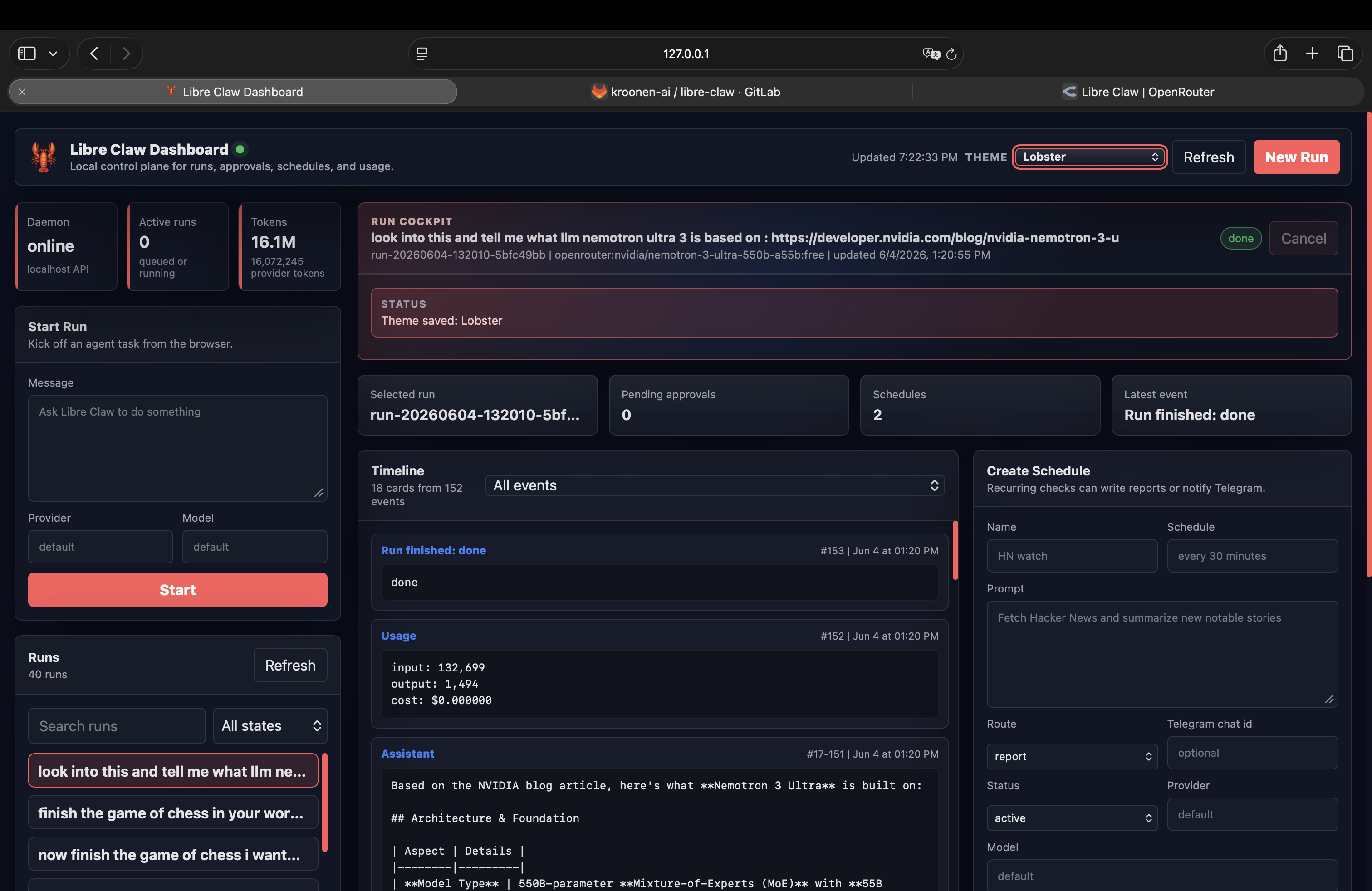The image size is (1372, 891).
Task: Open the All events timeline filter
Action: [714, 485]
